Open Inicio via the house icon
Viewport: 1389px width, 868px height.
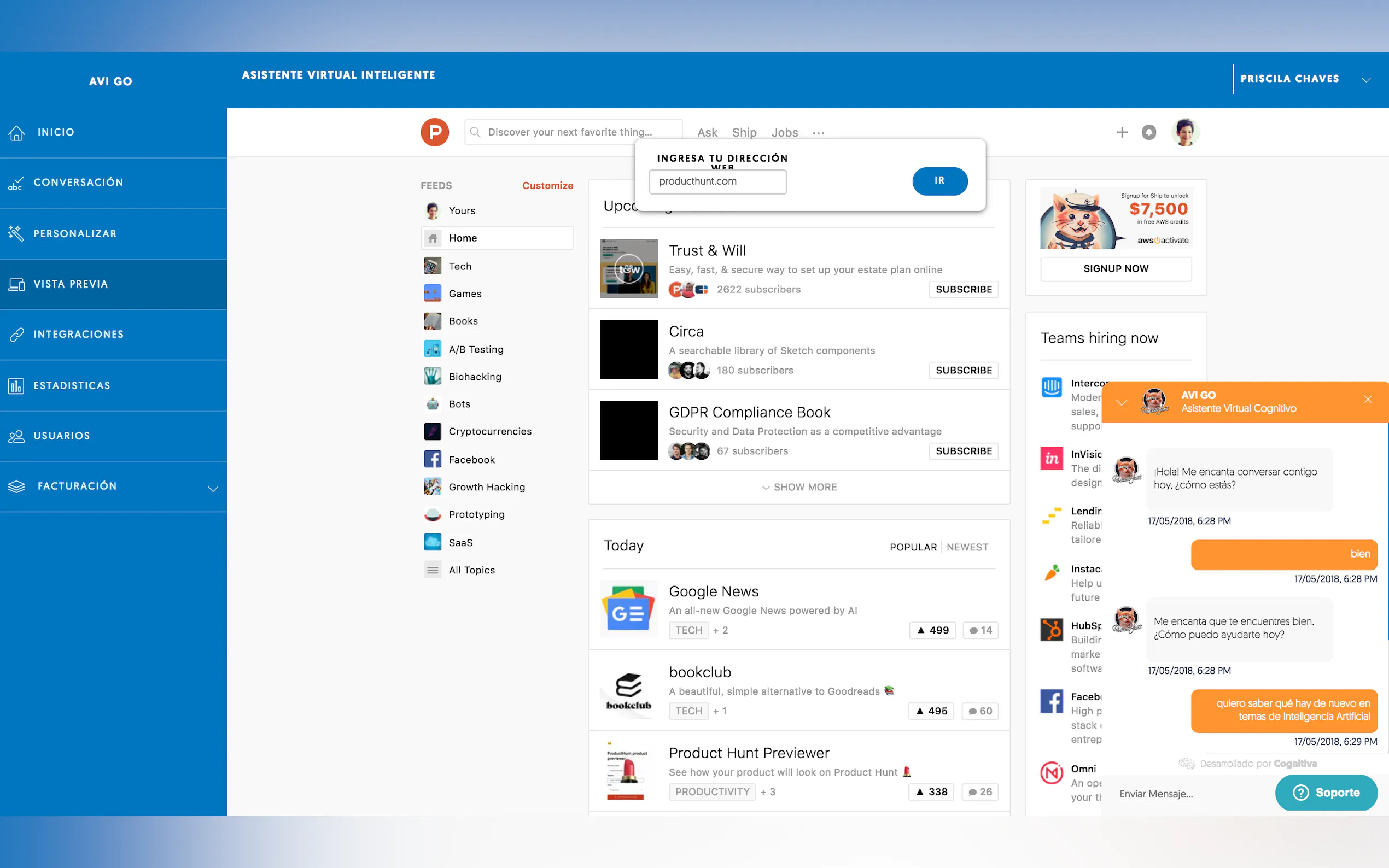pyautogui.click(x=16, y=133)
